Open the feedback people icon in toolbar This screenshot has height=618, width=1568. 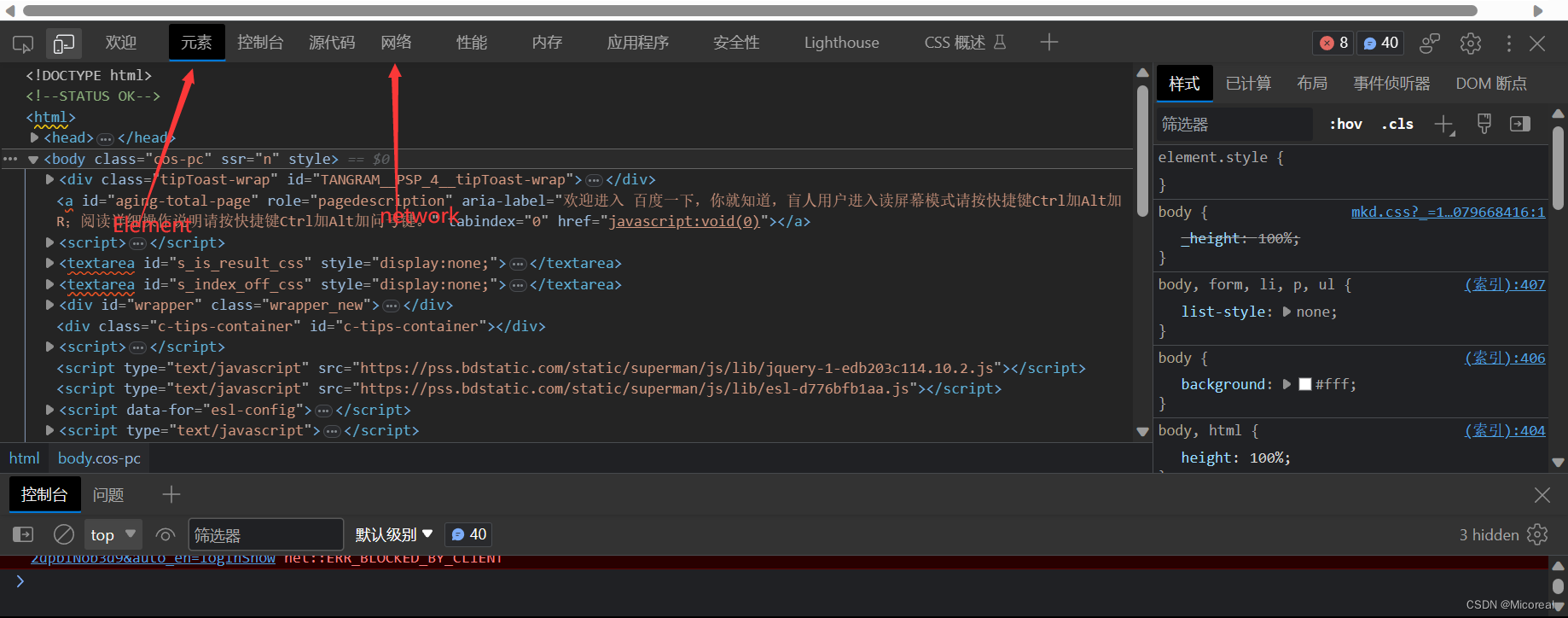(x=1429, y=44)
